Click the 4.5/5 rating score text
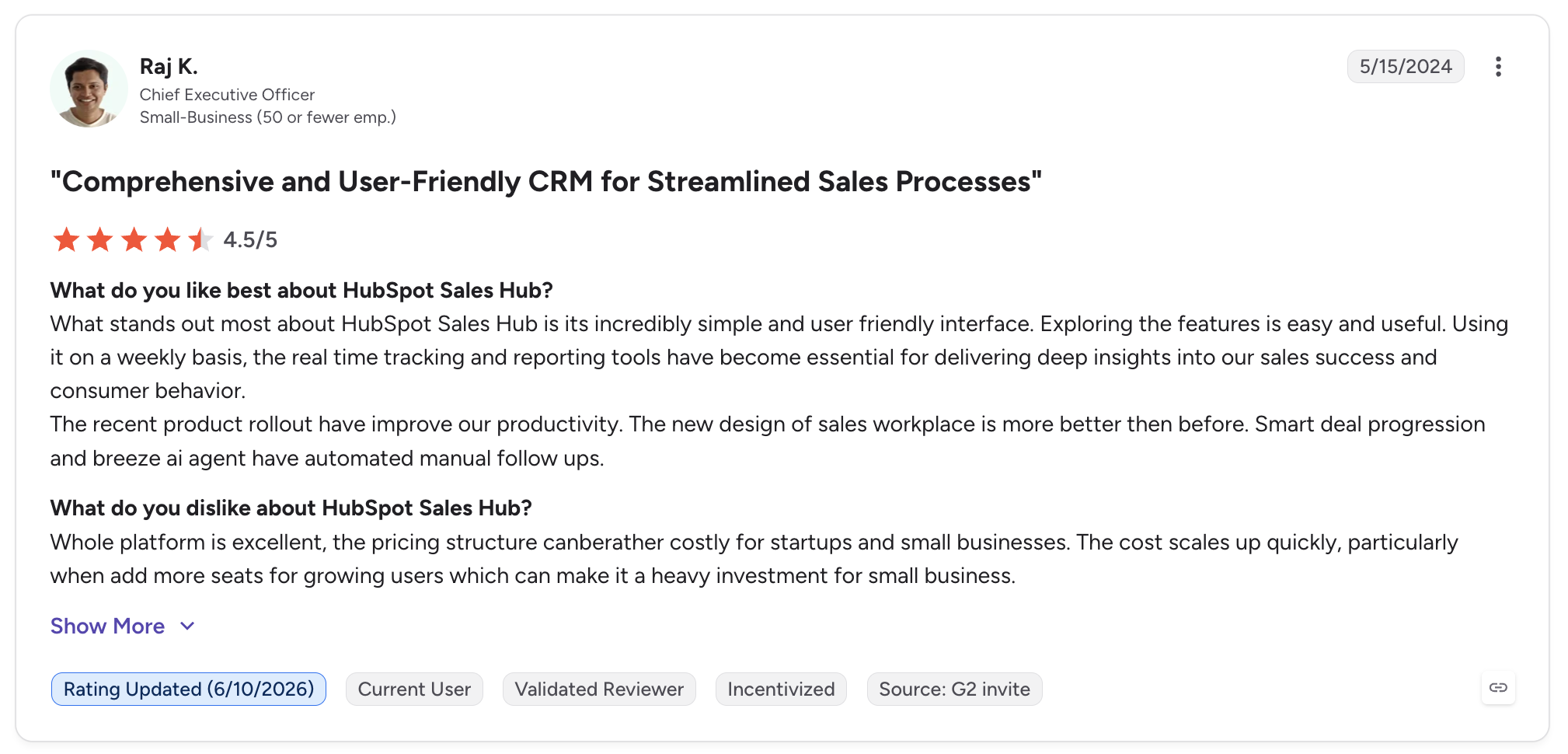 (x=250, y=239)
